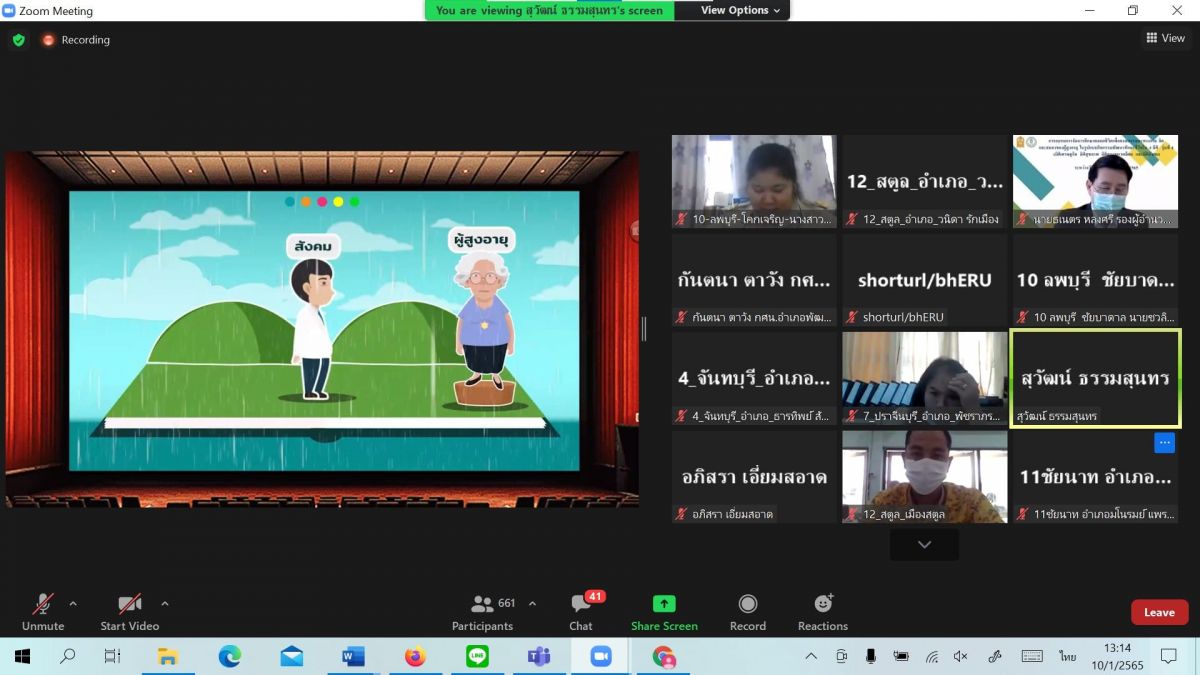
Task: Open LINE app from the taskbar
Action: 477,657
